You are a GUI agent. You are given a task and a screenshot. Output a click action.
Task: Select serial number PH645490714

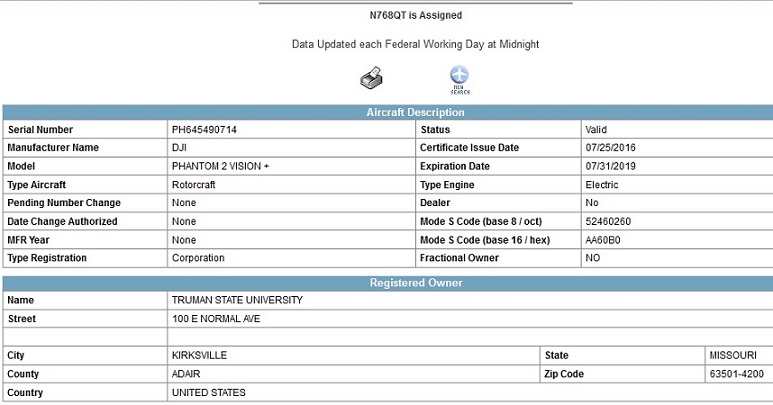[x=204, y=130]
